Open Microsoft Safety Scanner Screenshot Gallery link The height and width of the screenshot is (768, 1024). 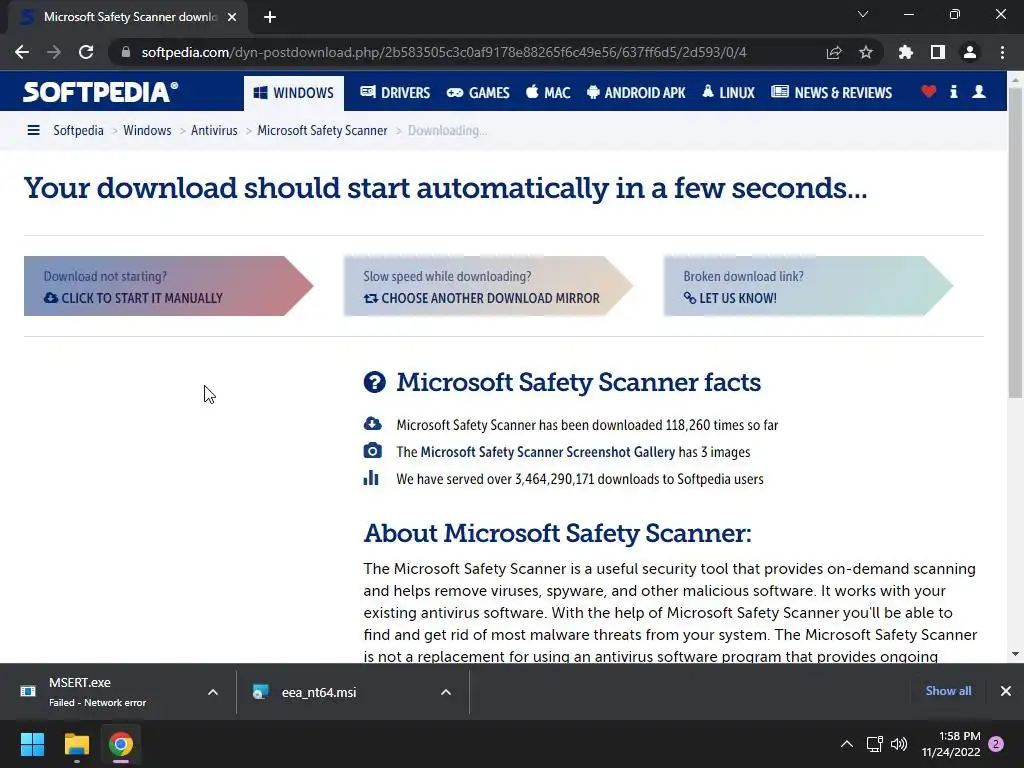pos(547,452)
